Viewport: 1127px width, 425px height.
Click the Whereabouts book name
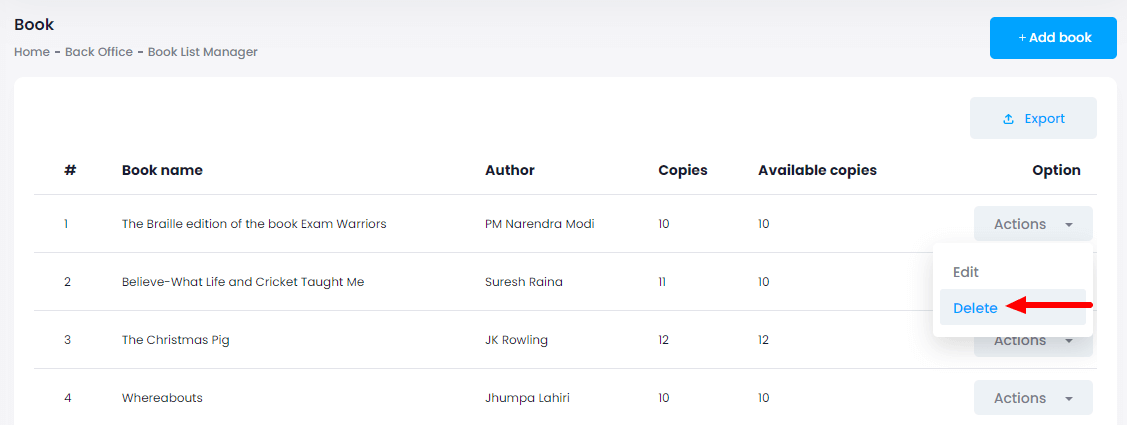[x=162, y=398]
